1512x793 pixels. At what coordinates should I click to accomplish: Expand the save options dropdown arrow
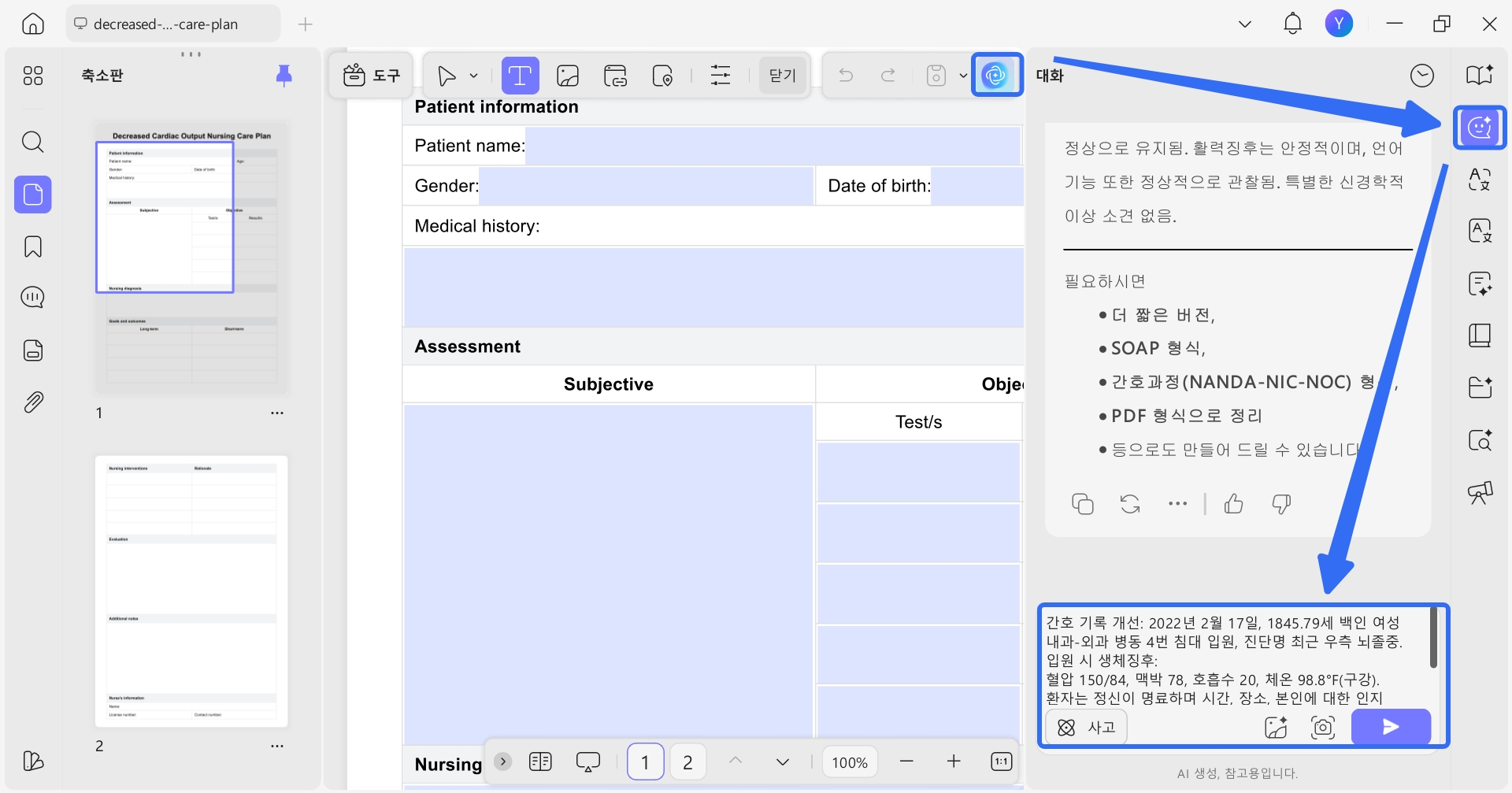pyautogui.click(x=963, y=76)
